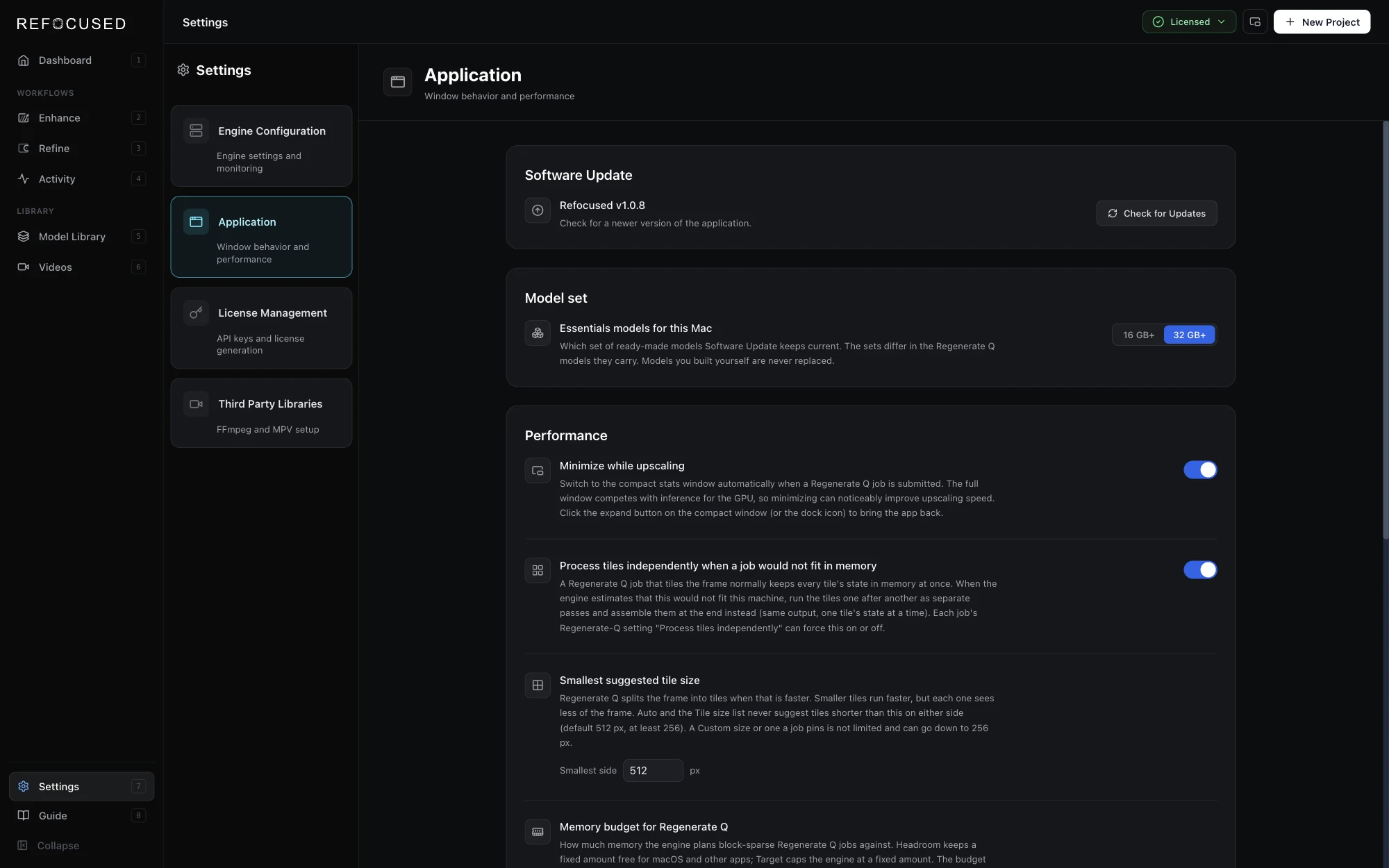Viewport: 1389px width, 868px height.
Task: Open the Model Library page
Action: point(81,237)
